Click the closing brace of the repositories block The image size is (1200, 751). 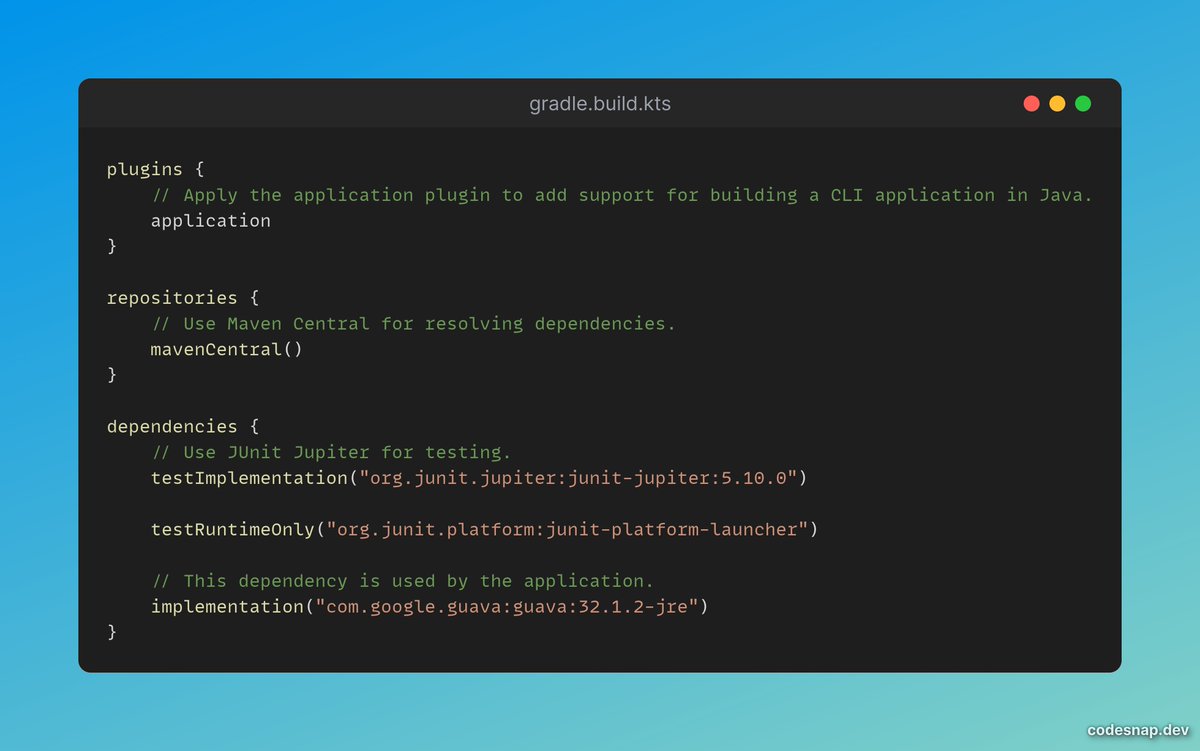(112, 375)
